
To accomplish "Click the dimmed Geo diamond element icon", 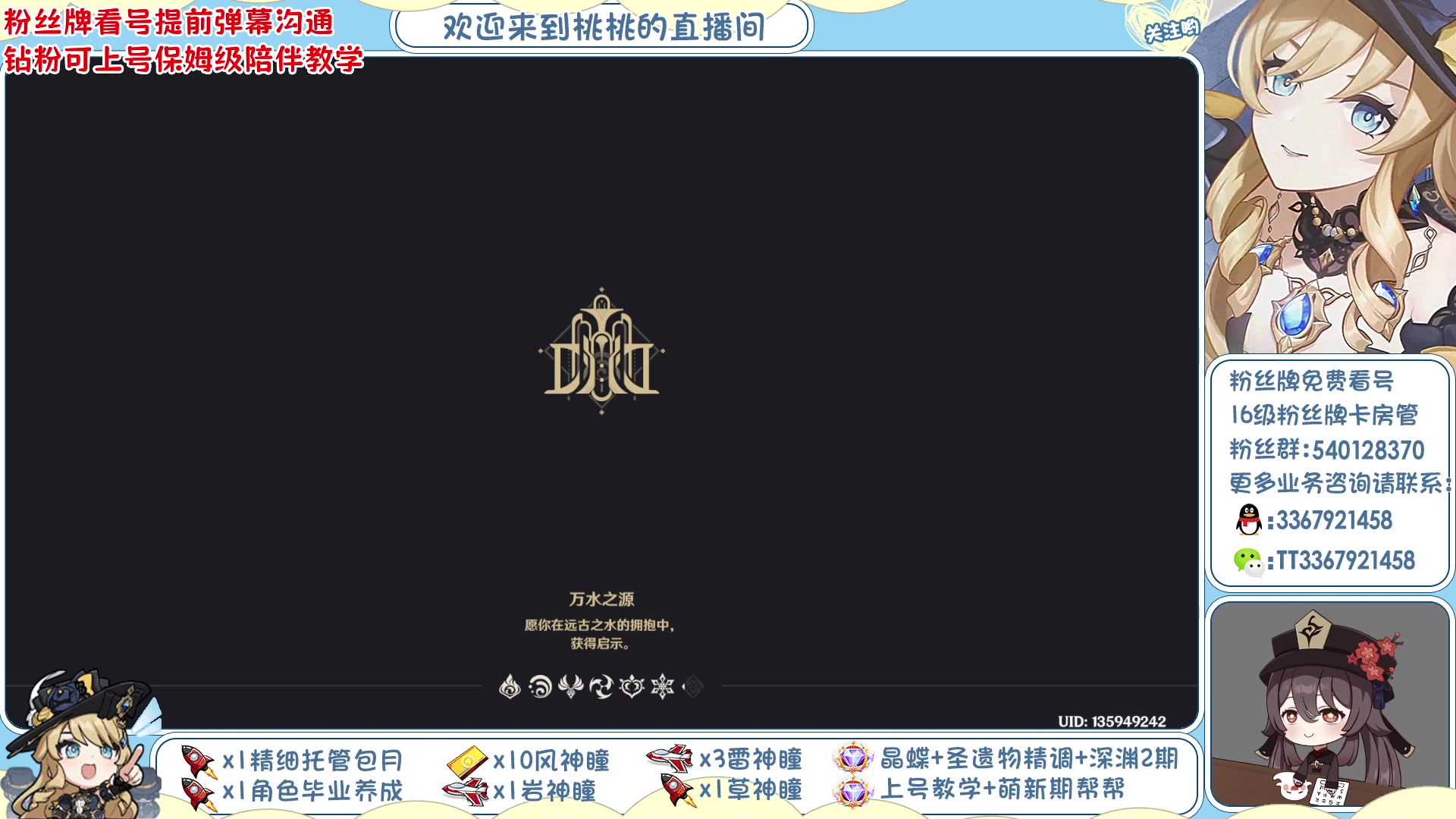I will (x=692, y=687).
